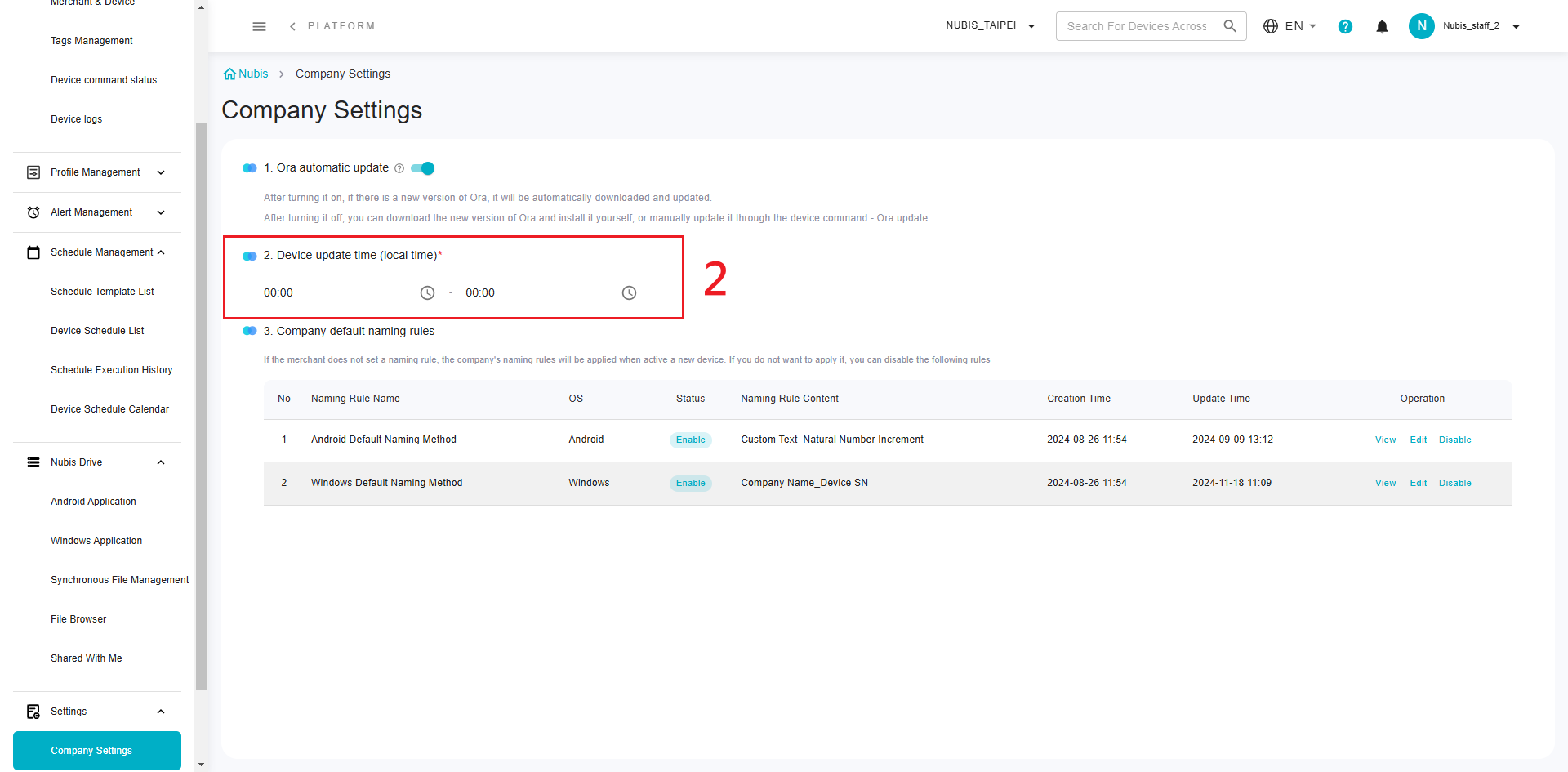Click 'Company Name_Device SN' cell

[x=804, y=483]
